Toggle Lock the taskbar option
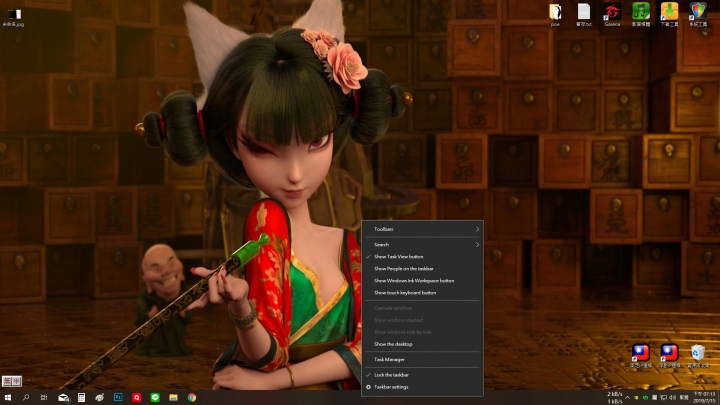 tap(422, 375)
